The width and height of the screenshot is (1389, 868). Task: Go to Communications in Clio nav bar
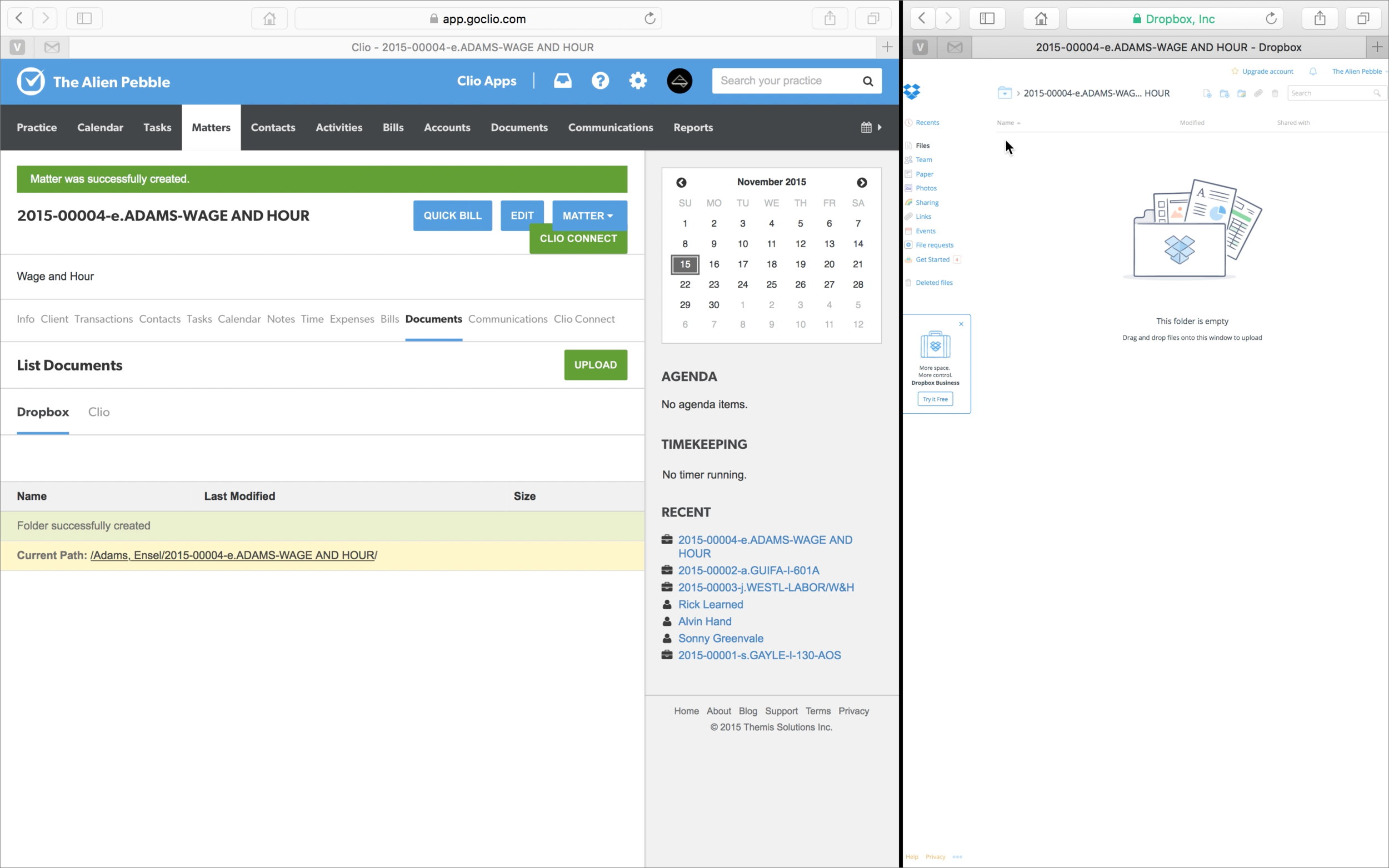[x=611, y=127]
